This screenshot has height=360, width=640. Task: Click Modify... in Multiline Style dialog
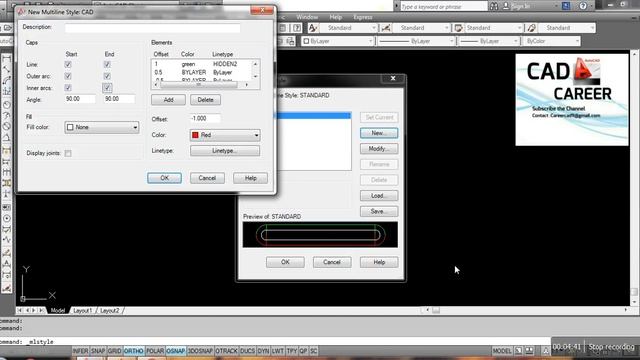[x=379, y=149]
